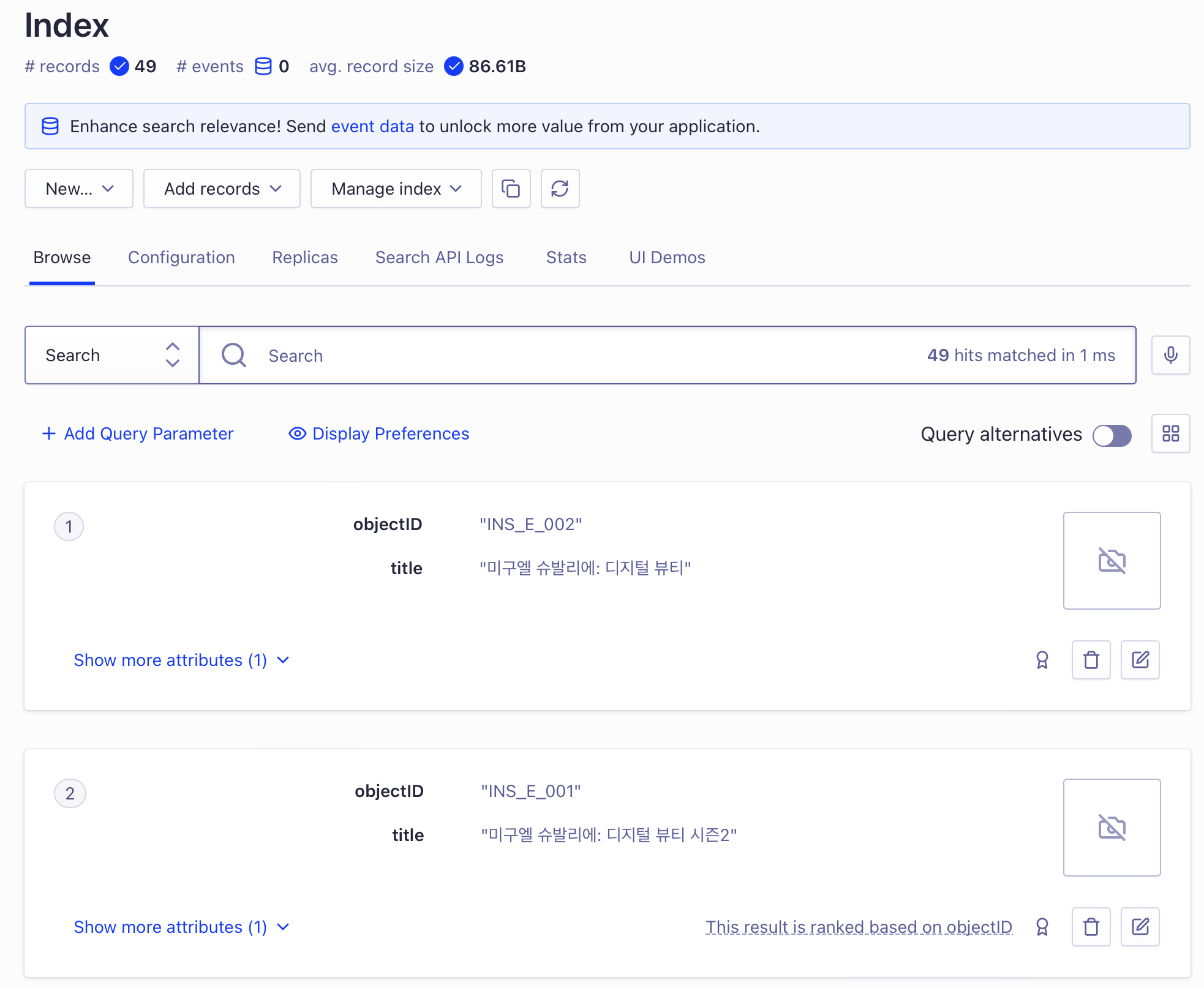This screenshot has width=1204, height=988.
Task: Click pin ribbon icon for record INS_E_001
Action: coord(1042,927)
